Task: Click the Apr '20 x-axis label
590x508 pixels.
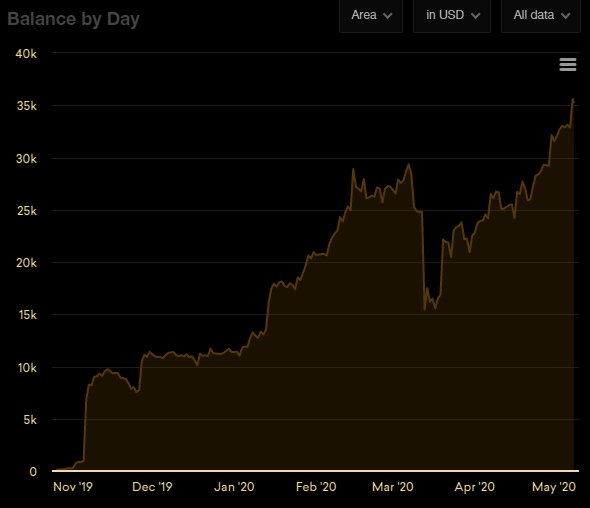Action: [474, 487]
